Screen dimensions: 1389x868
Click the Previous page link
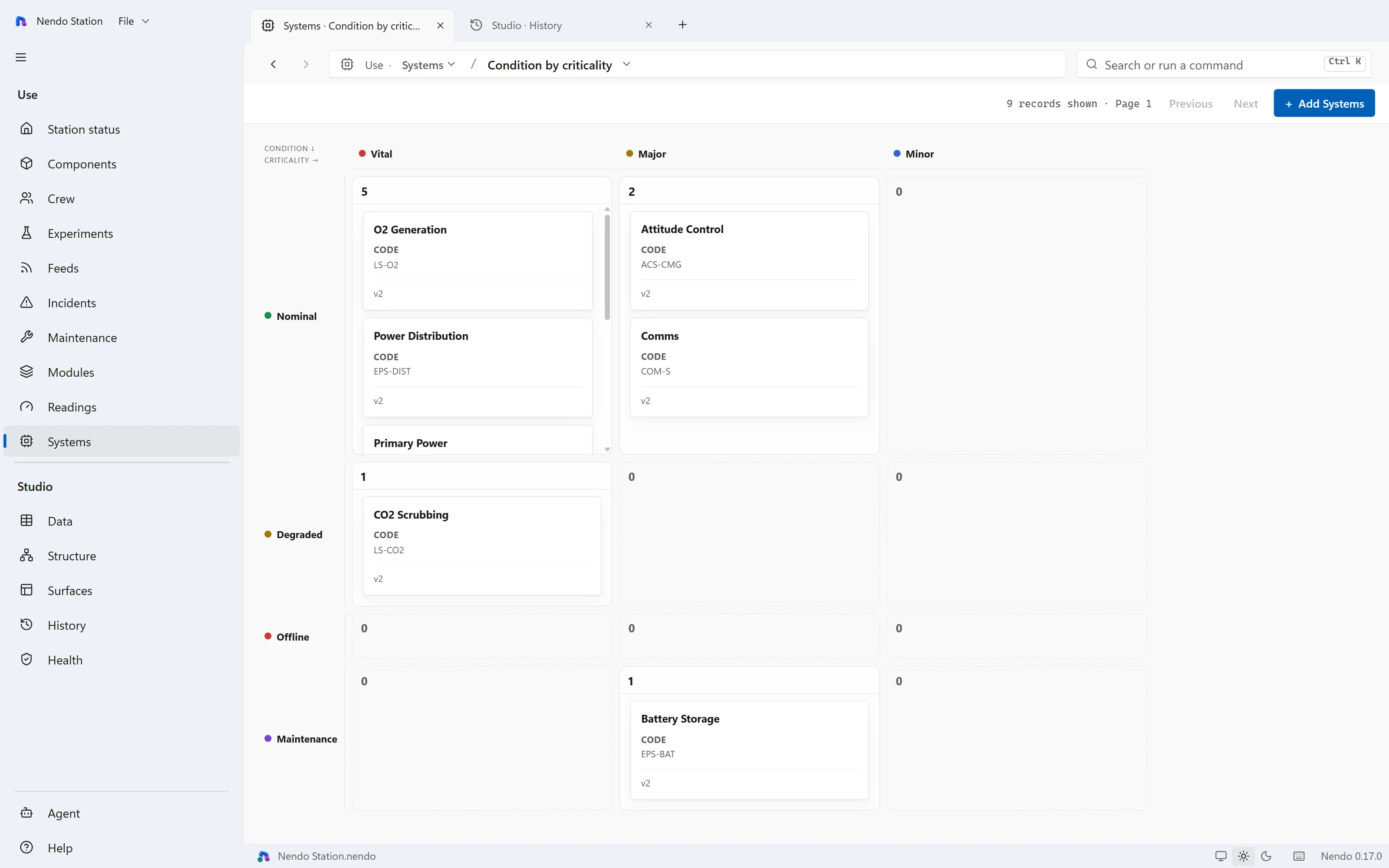(x=1190, y=104)
